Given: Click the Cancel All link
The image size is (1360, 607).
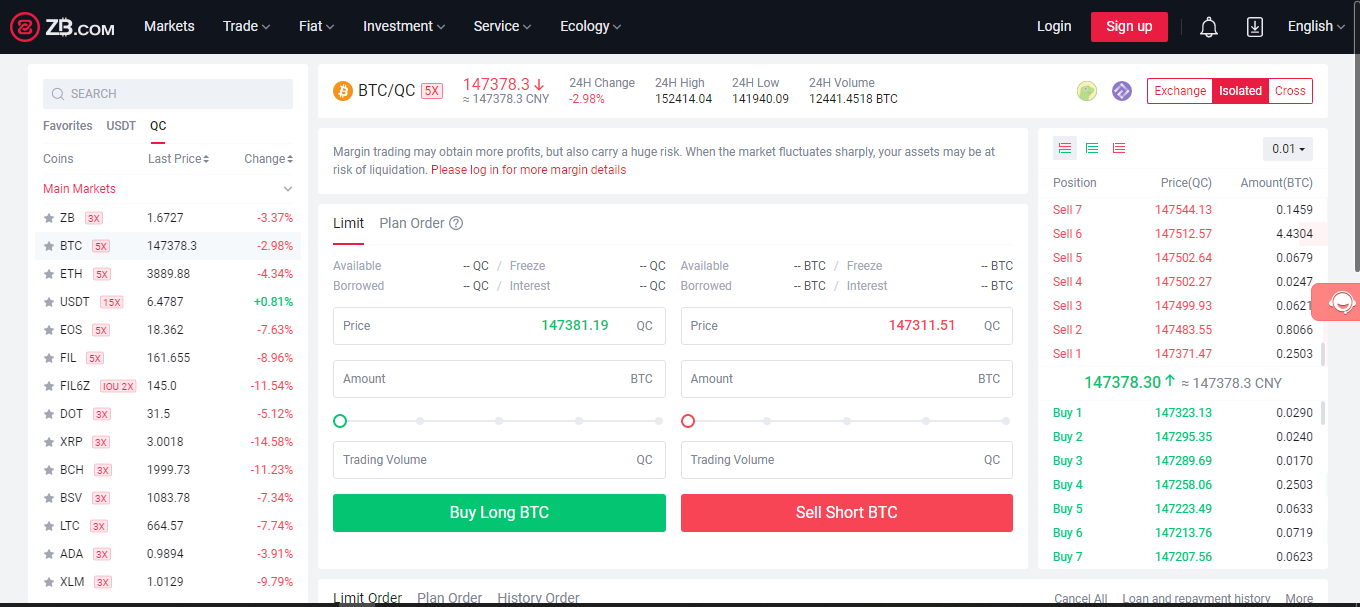Looking at the screenshot, I should tap(1080, 599).
